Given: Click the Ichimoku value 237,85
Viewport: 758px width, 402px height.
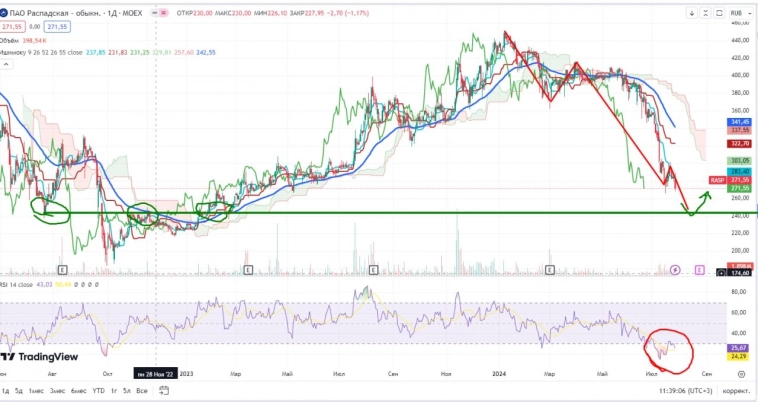Looking at the screenshot, I should tap(95, 52).
